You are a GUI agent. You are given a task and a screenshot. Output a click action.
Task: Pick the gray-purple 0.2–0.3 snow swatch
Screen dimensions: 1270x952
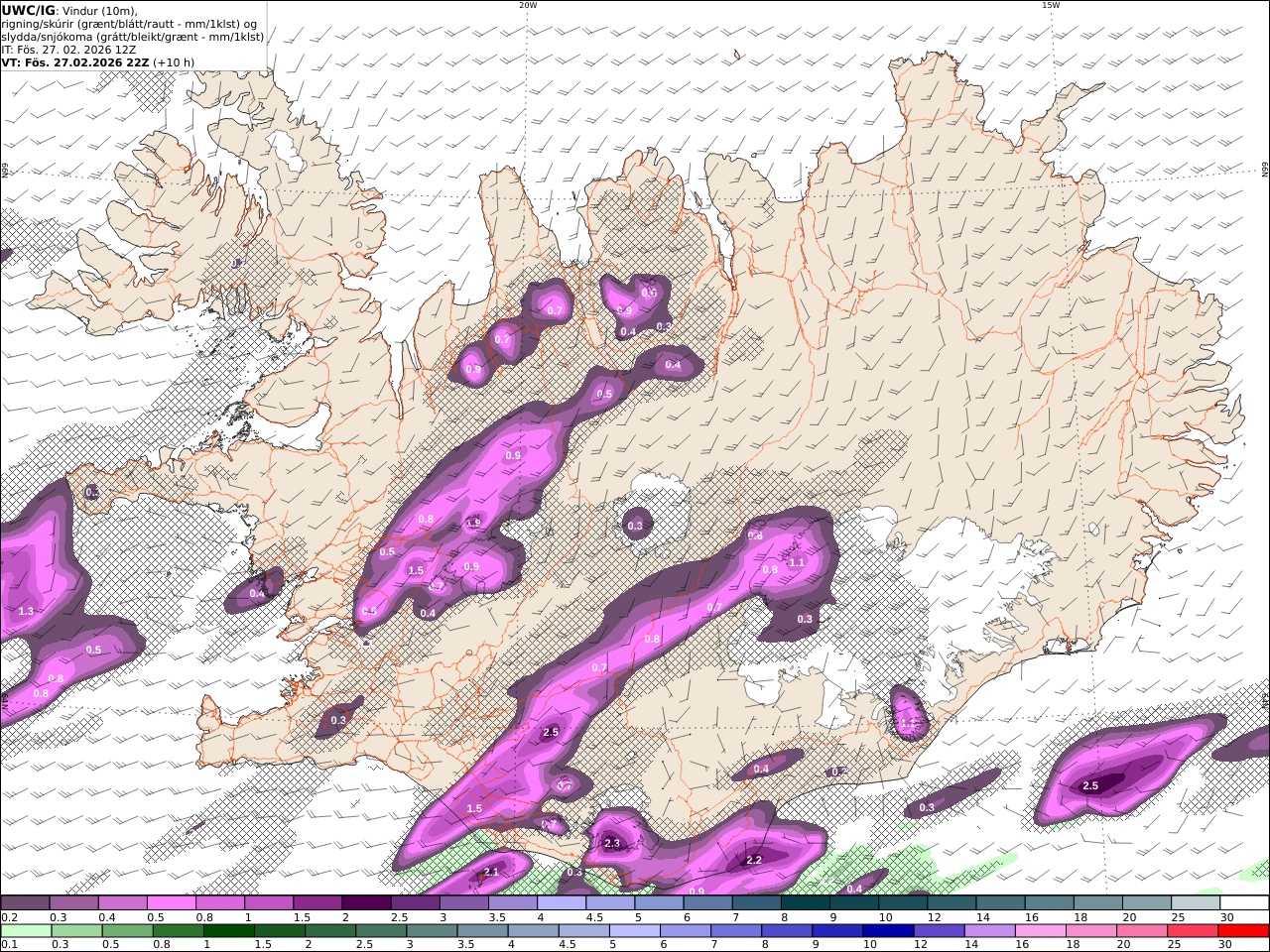(25, 903)
